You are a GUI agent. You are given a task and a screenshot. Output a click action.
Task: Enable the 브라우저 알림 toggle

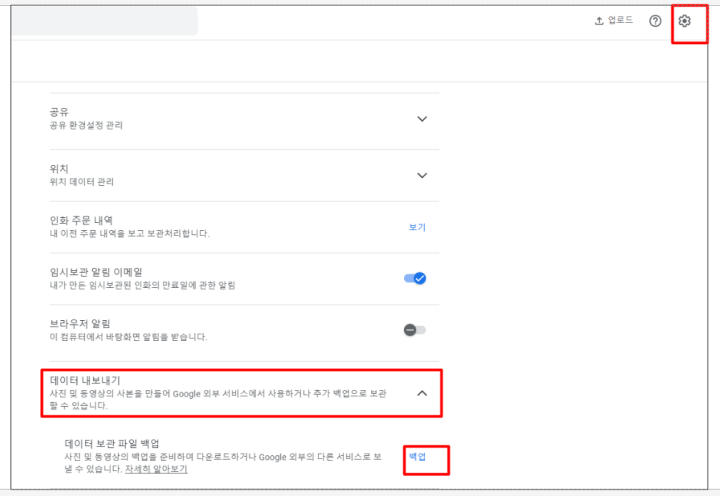coord(415,330)
